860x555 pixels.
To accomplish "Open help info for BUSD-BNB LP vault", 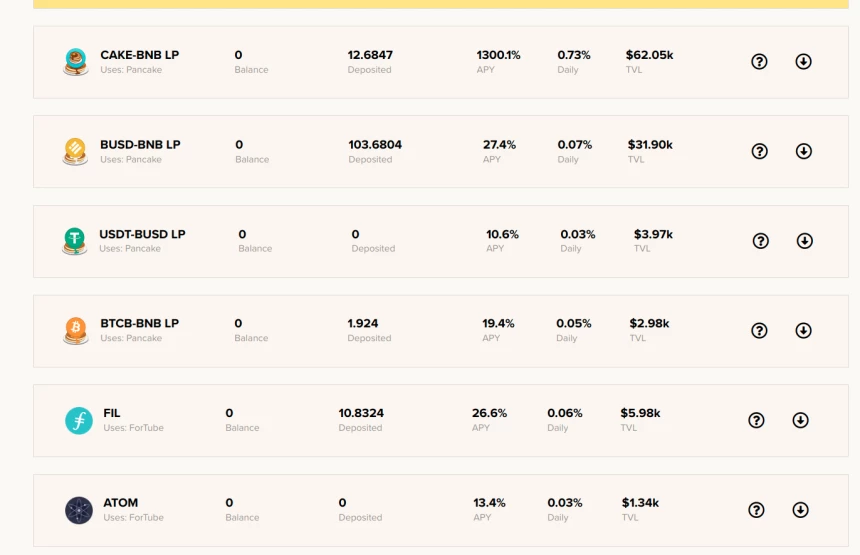I will [759, 151].
